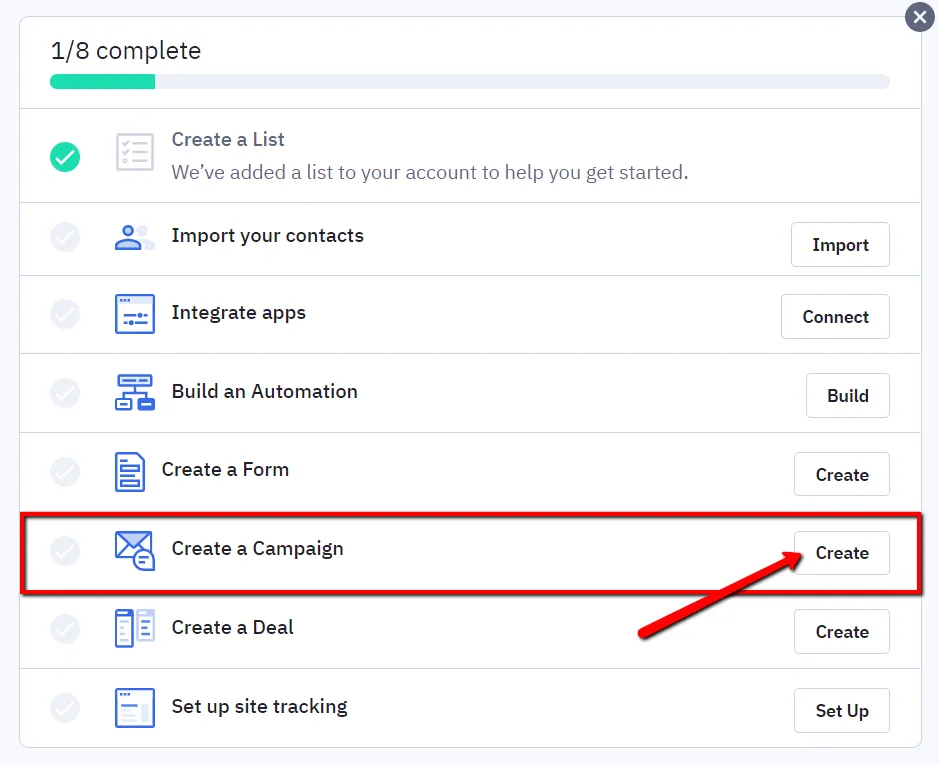
Task: Click the green progress bar
Action: pos(101,81)
